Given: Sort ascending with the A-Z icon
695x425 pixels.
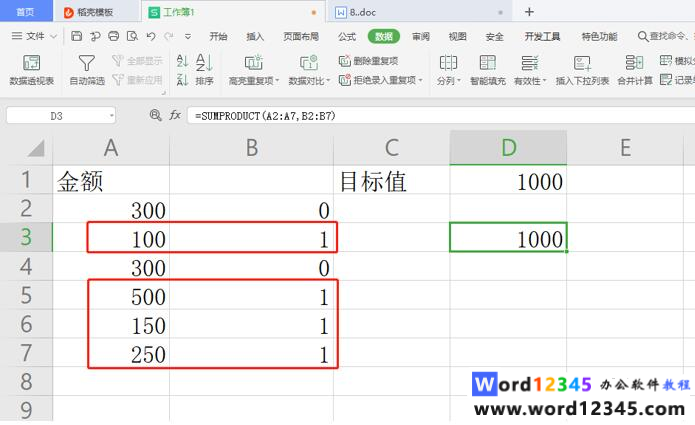Looking at the screenshot, I should click(x=182, y=61).
